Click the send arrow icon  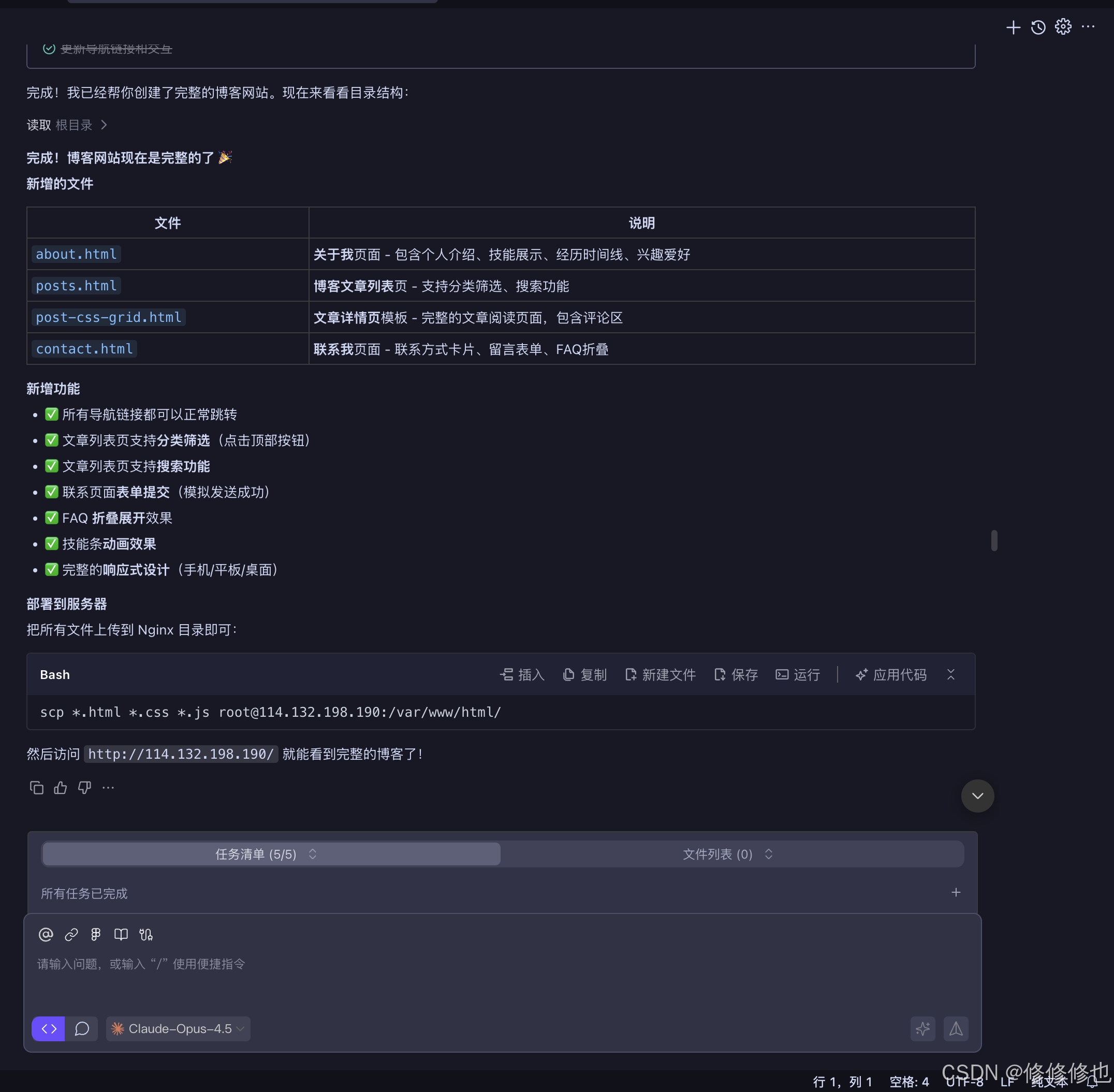956,1028
